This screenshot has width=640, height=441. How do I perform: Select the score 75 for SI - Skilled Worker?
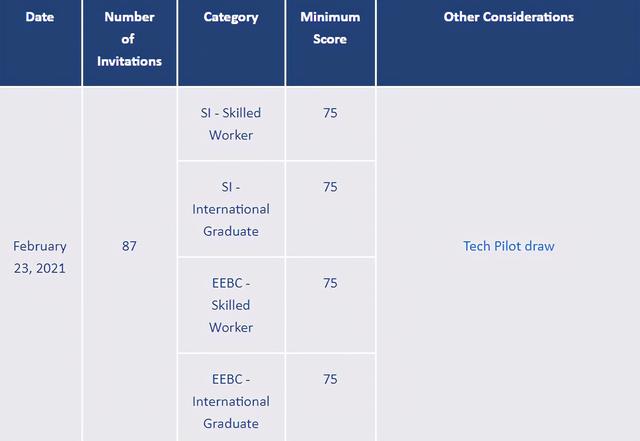(x=330, y=113)
